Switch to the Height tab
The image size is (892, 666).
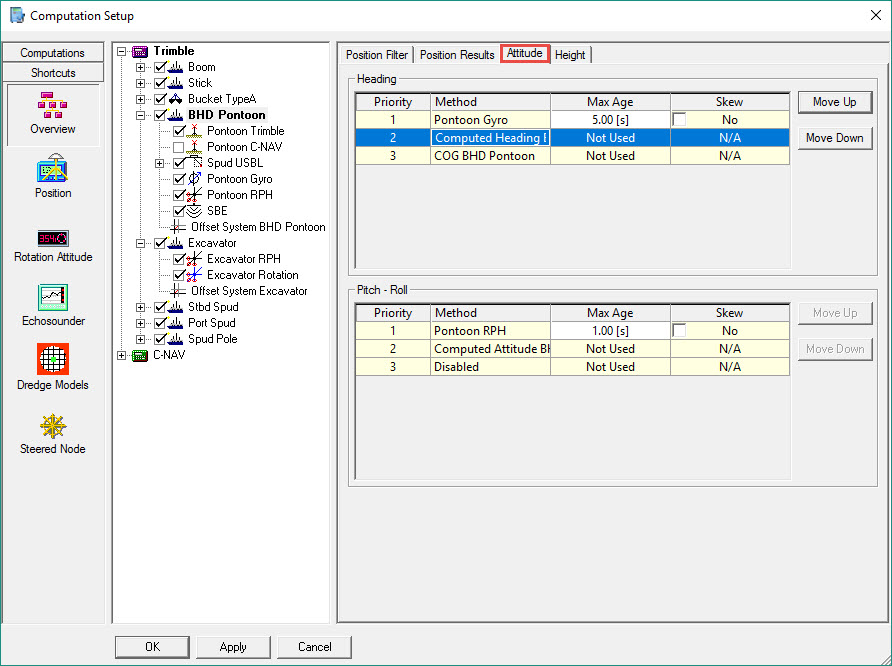pyautogui.click(x=570, y=55)
